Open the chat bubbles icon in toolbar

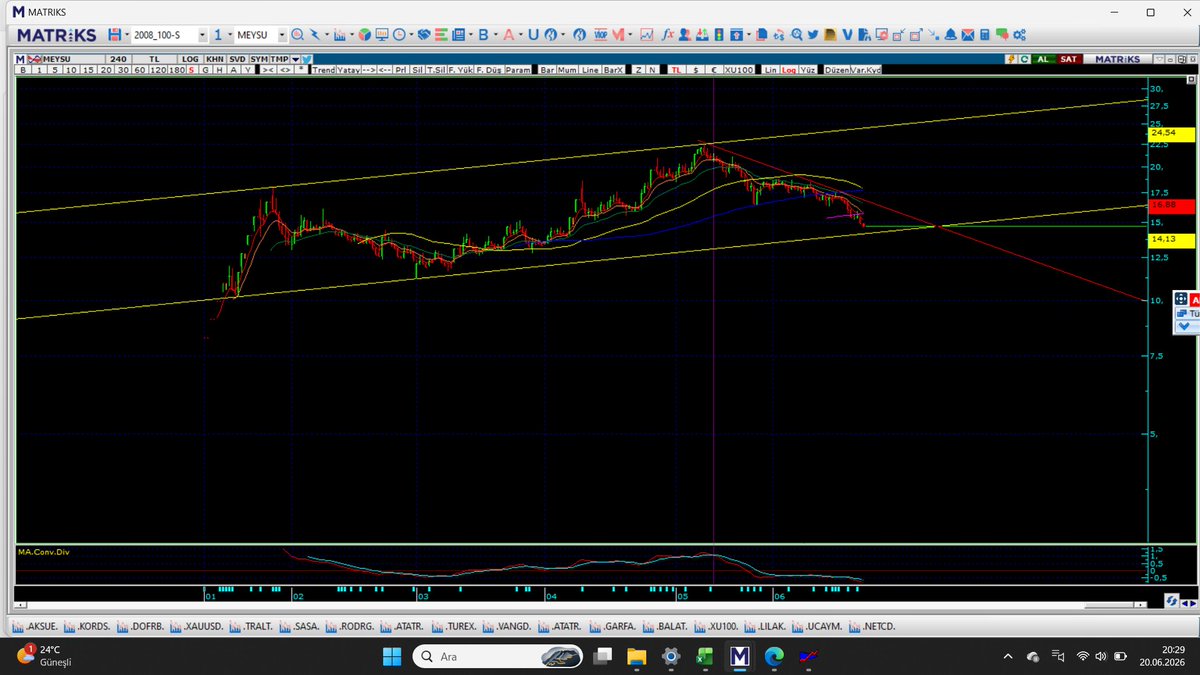click(1002, 35)
